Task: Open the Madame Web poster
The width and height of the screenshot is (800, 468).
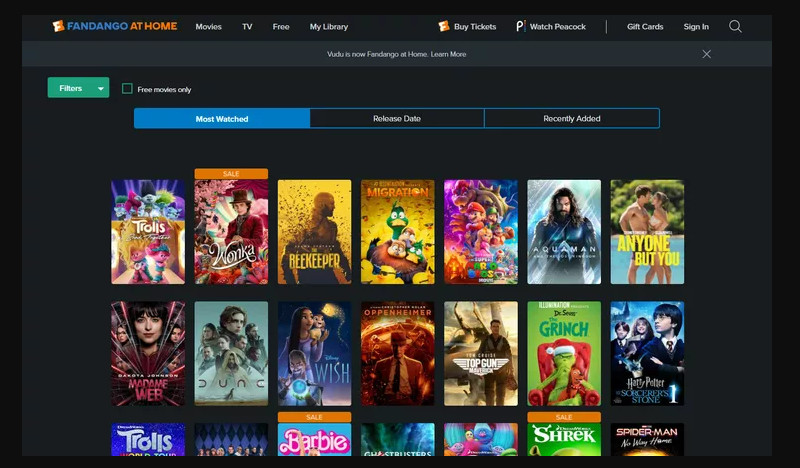Action: (x=148, y=354)
